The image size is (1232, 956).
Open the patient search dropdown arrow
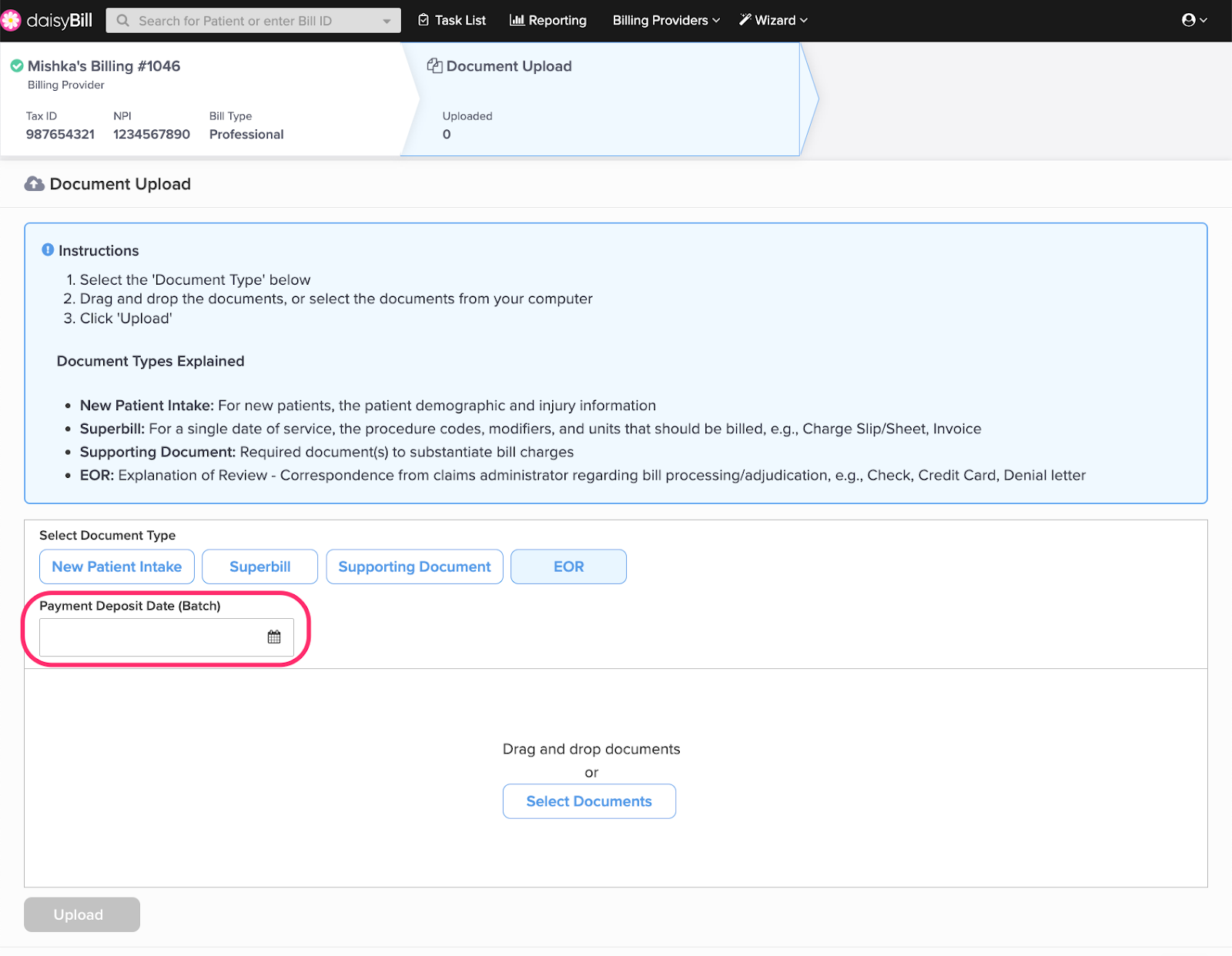(x=387, y=21)
